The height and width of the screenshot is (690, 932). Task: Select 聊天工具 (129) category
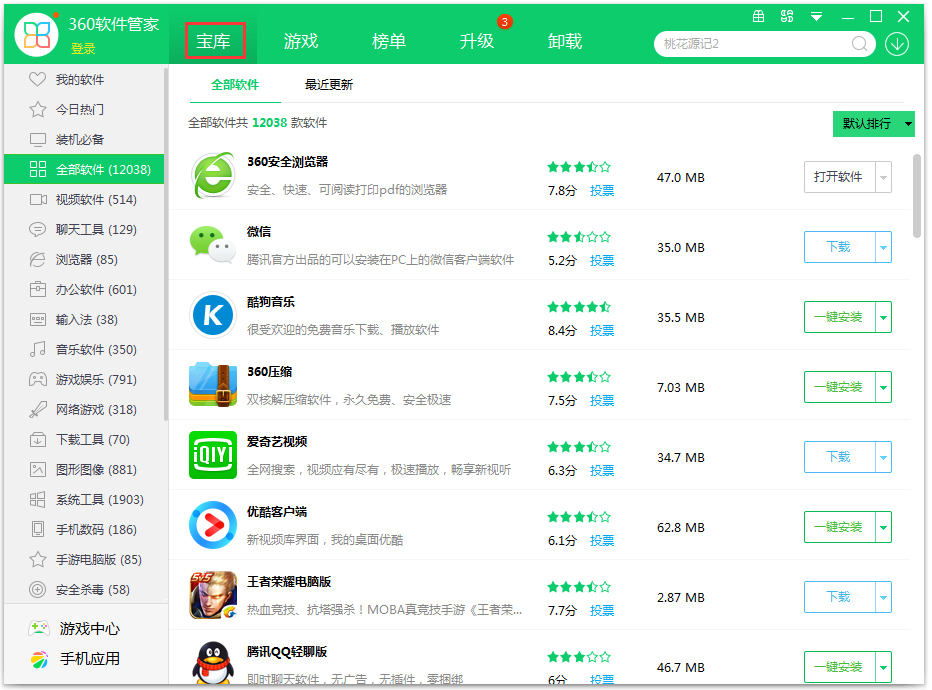pos(84,229)
